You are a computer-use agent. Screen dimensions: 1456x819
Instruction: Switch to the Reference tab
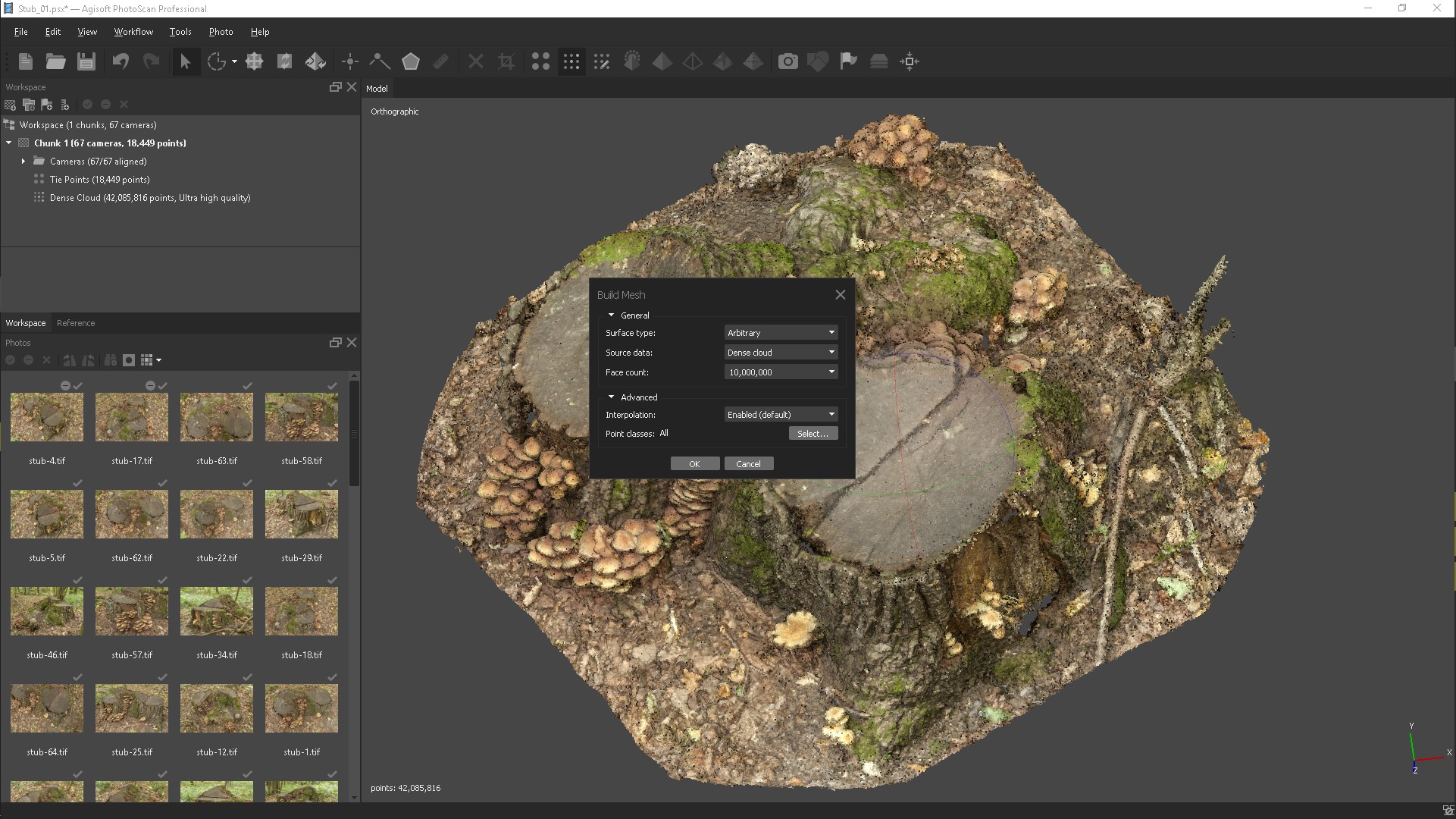coord(76,323)
